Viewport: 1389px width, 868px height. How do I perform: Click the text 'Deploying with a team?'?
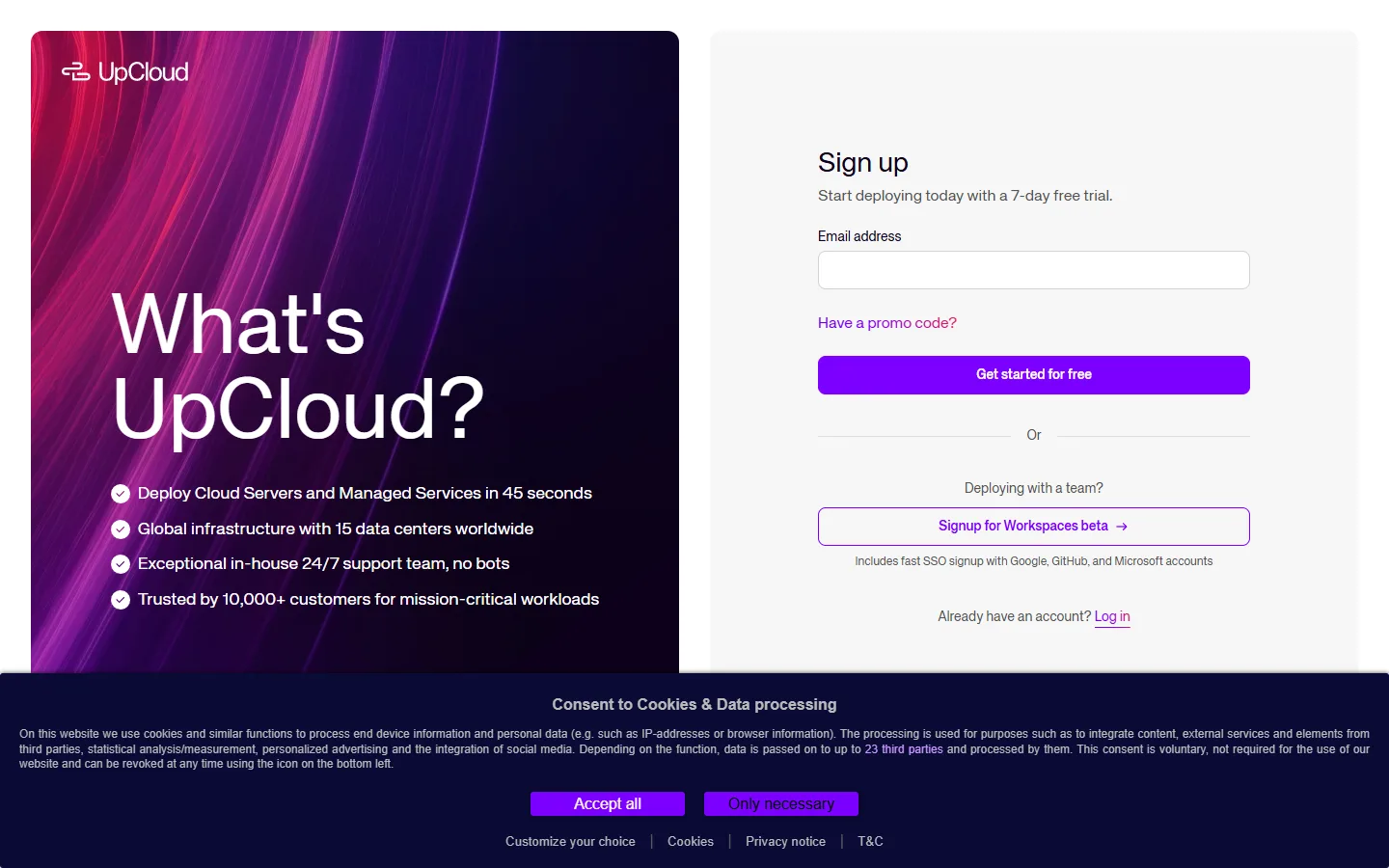(1034, 488)
